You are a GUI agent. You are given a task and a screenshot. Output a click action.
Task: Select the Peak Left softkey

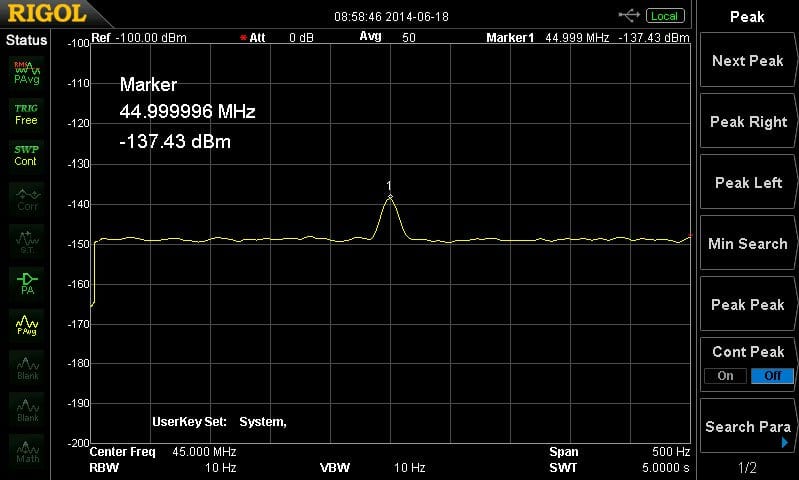(748, 182)
